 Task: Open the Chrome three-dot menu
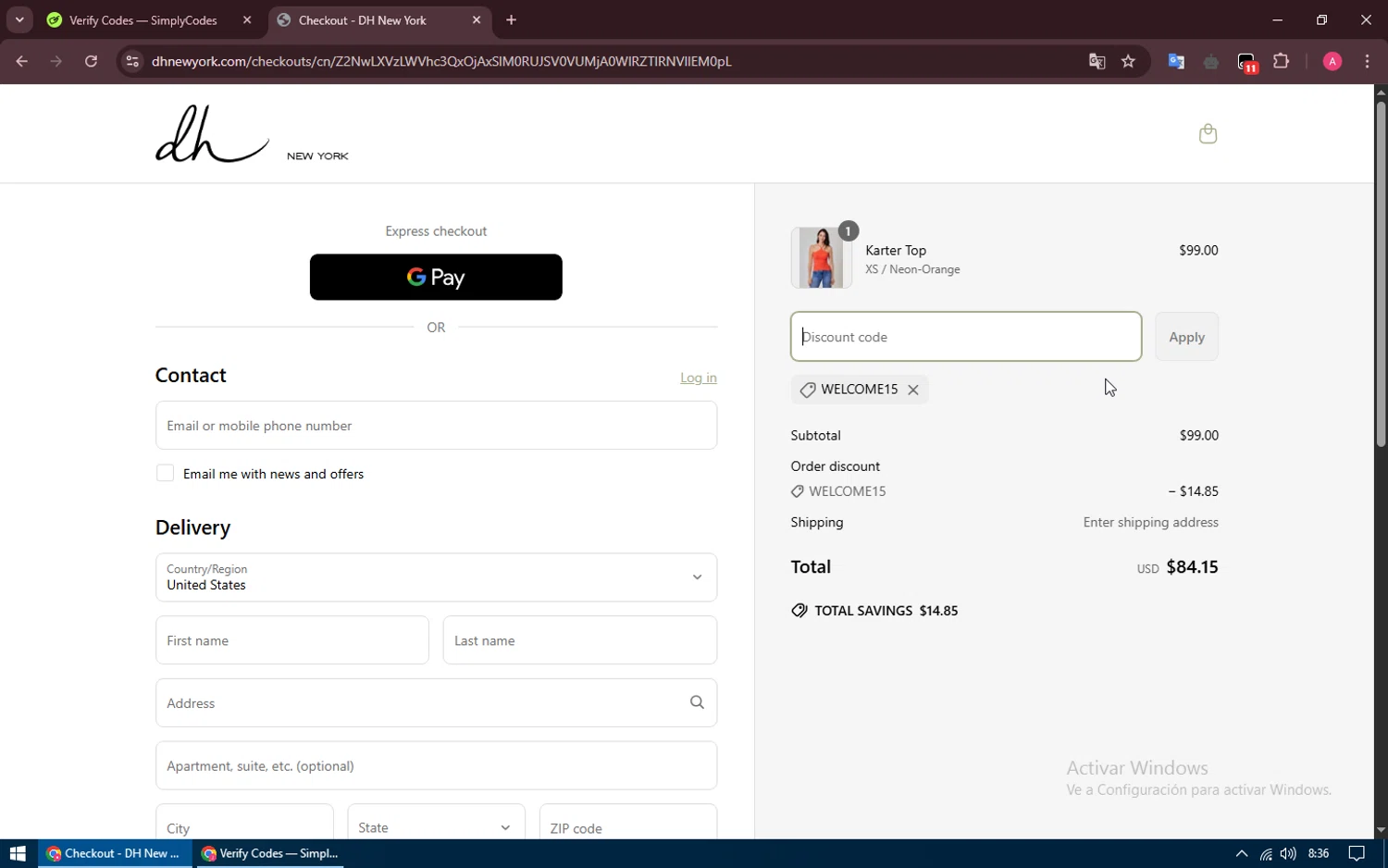click(1367, 62)
